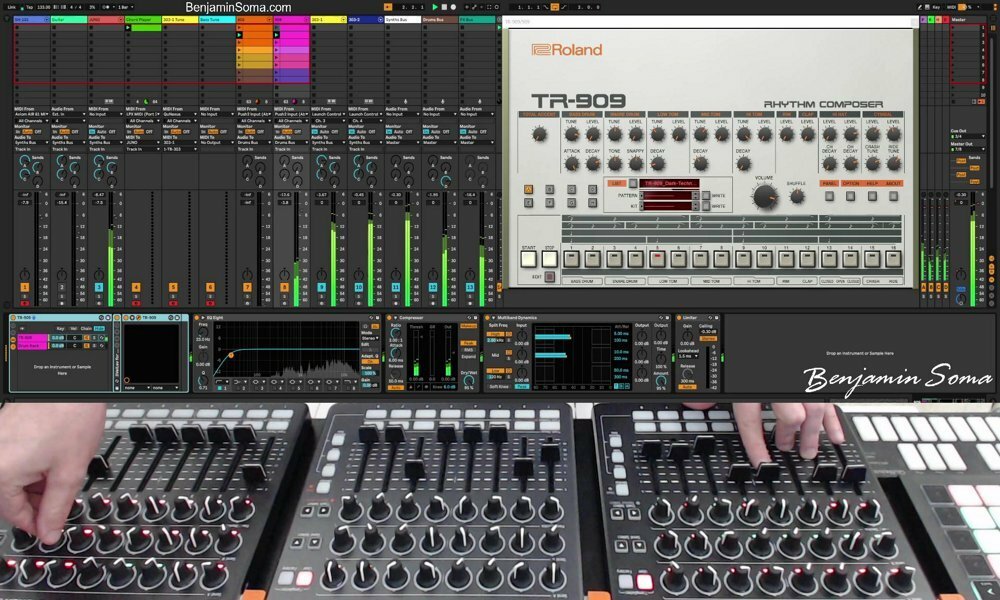Image resolution: width=1000 pixels, height=600 pixels.
Task: Select the SNARE DRUM instrument tab
Action: pyautogui.click(x=625, y=281)
